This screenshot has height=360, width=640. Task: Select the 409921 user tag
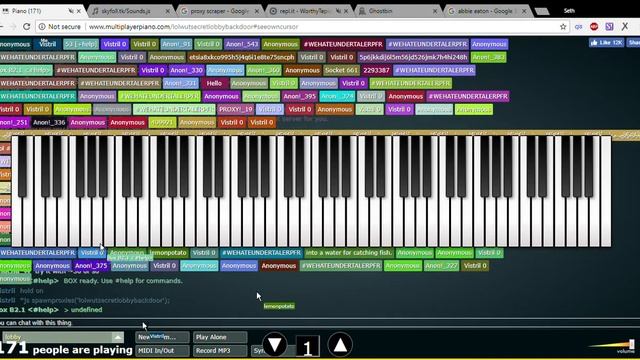(x=162, y=122)
